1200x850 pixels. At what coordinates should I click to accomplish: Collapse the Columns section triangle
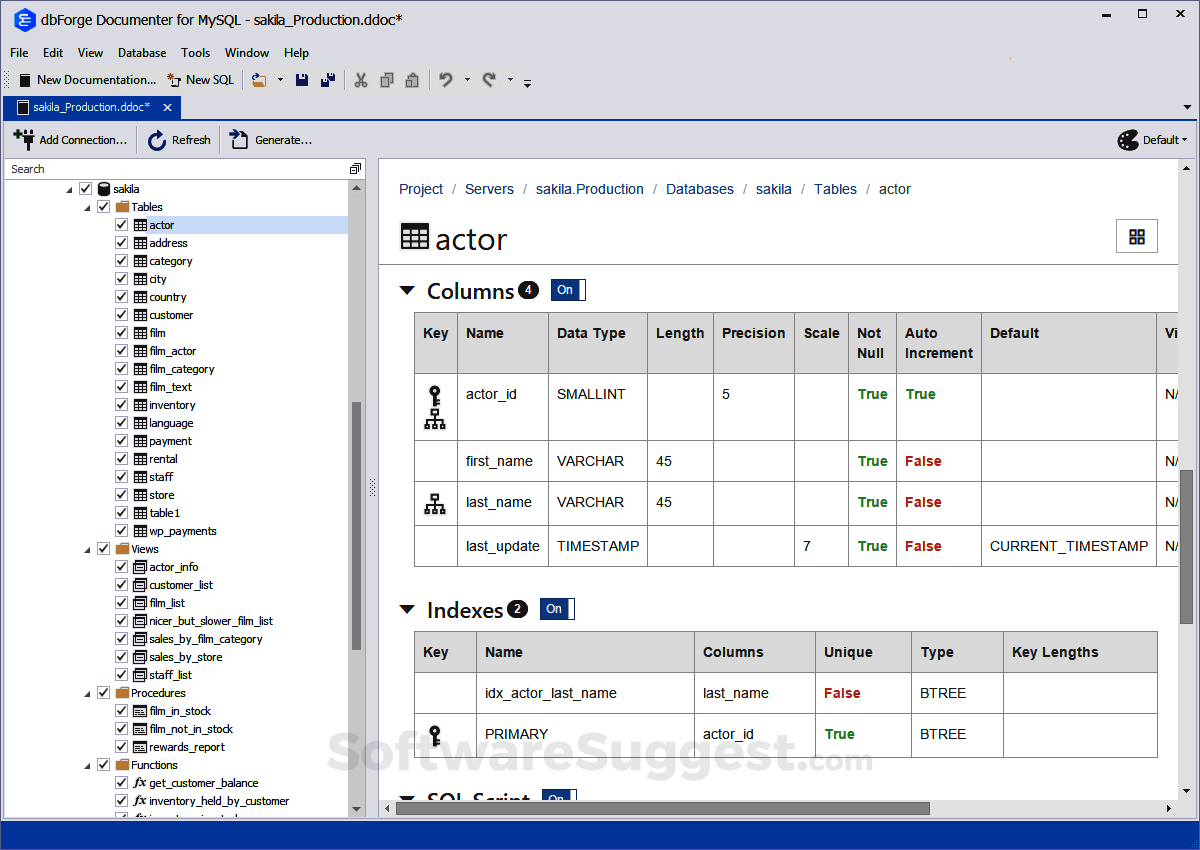(406, 289)
